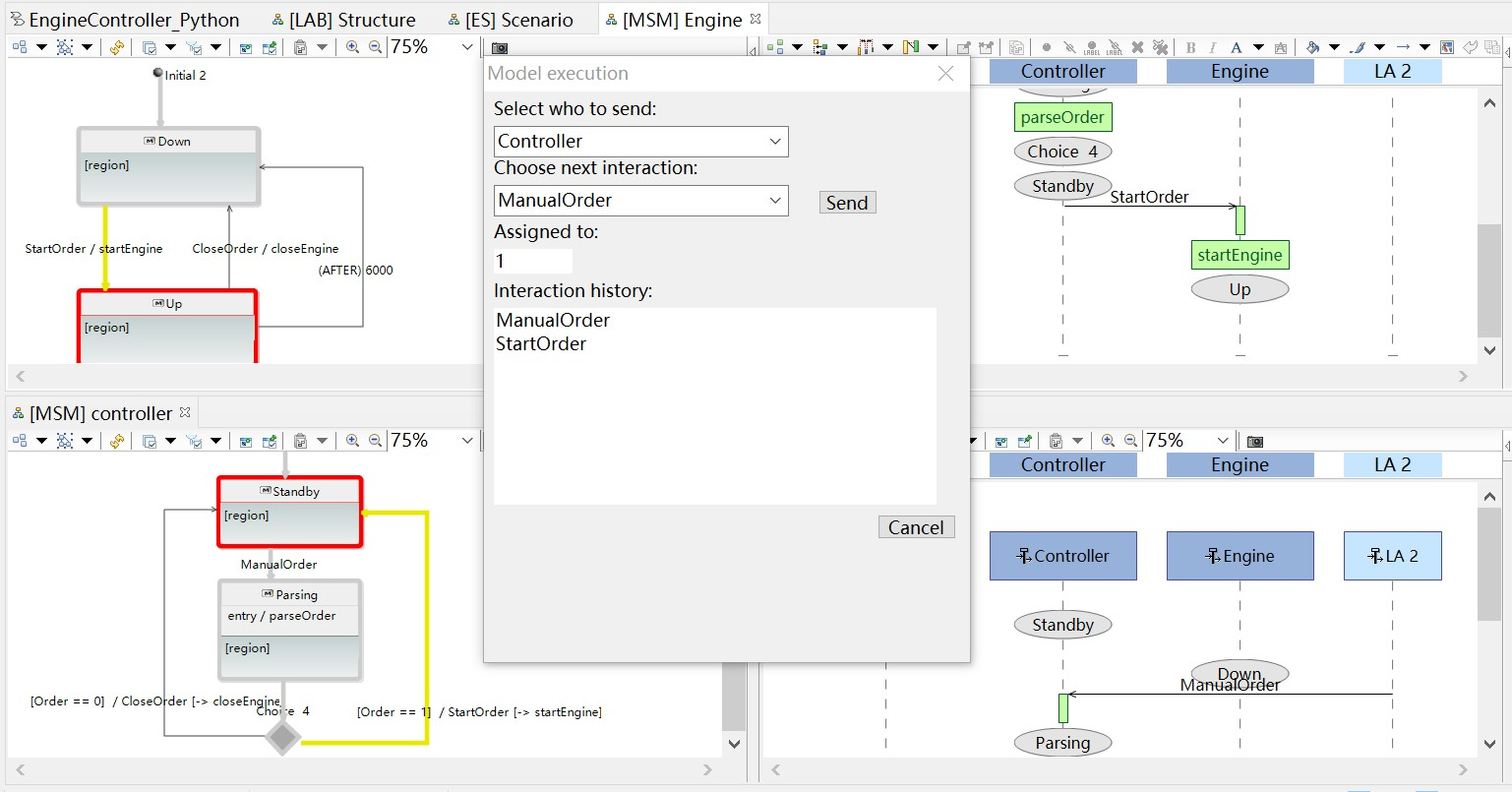Expand font color dropdown arrow
The image size is (1512, 792).
[x=1259, y=47]
